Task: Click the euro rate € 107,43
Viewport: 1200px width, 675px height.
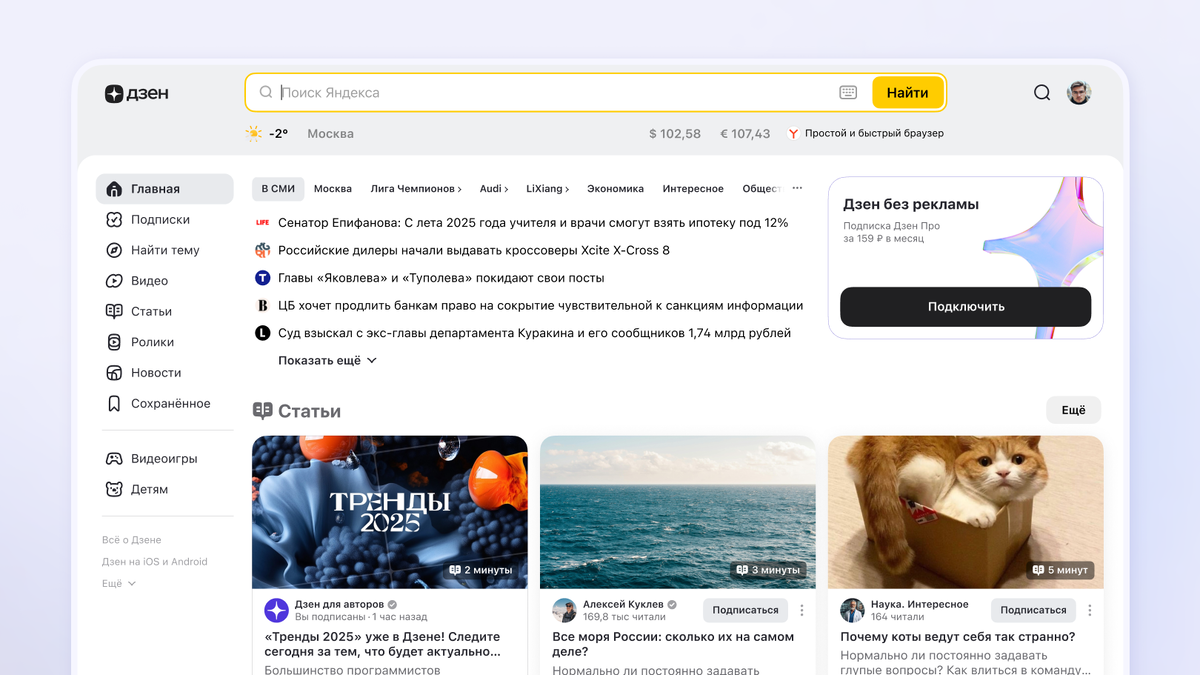Action: tap(745, 133)
